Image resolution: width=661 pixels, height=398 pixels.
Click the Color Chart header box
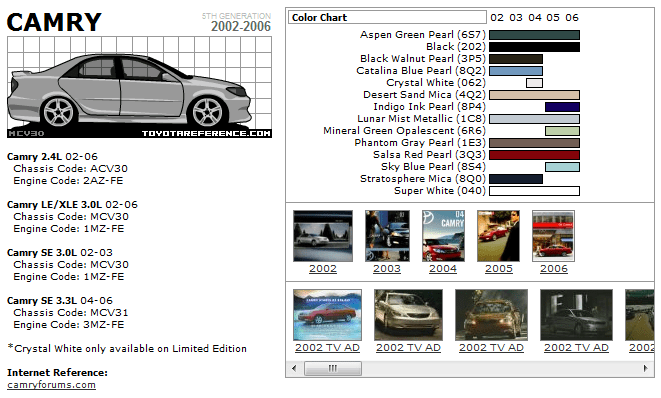point(387,17)
